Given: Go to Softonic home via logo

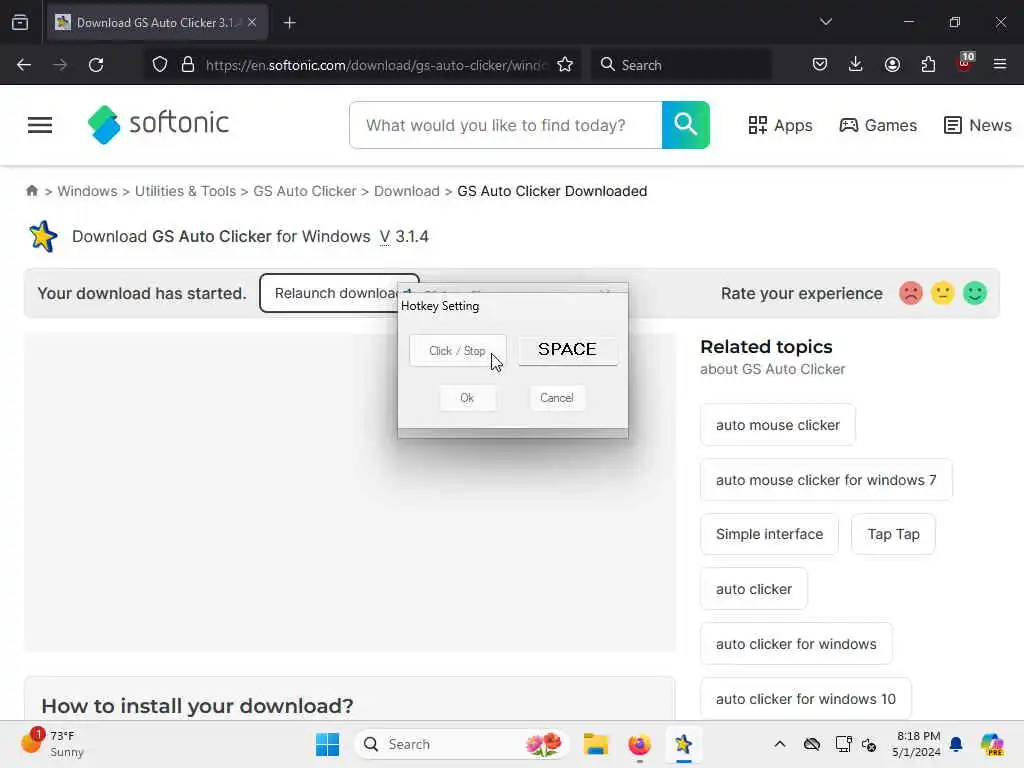Looking at the screenshot, I should [158, 124].
